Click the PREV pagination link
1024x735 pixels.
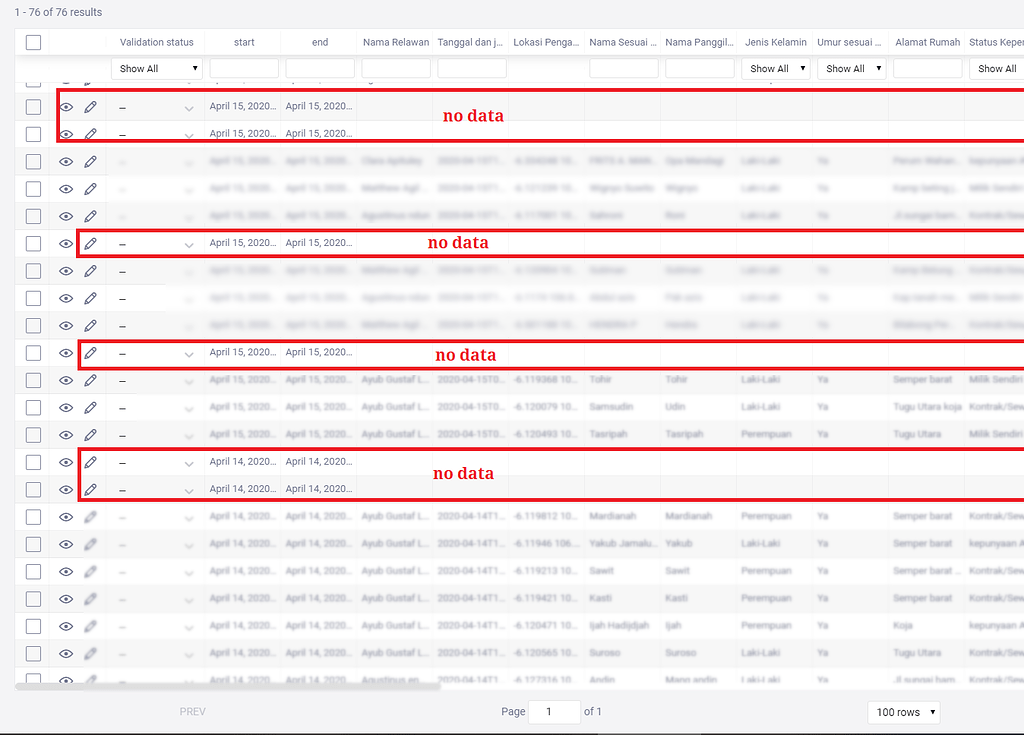pos(192,712)
